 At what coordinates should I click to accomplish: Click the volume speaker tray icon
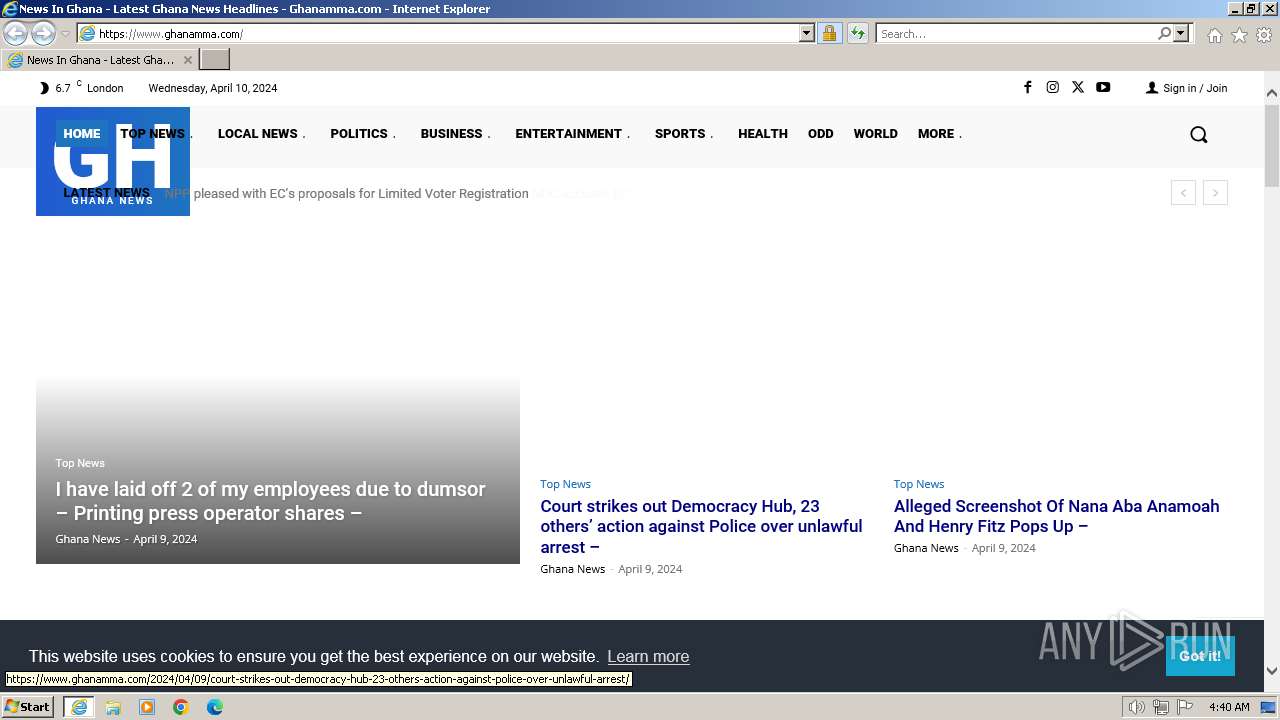click(x=1137, y=707)
